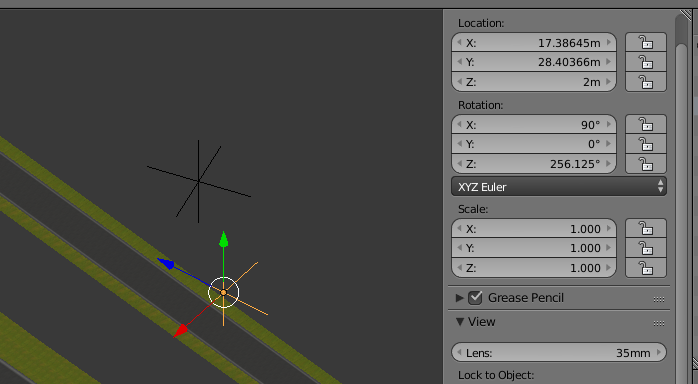Toggle the lock for Rotation Z
The height and width of the screenshot is (384, 698).
coord(645,164)
